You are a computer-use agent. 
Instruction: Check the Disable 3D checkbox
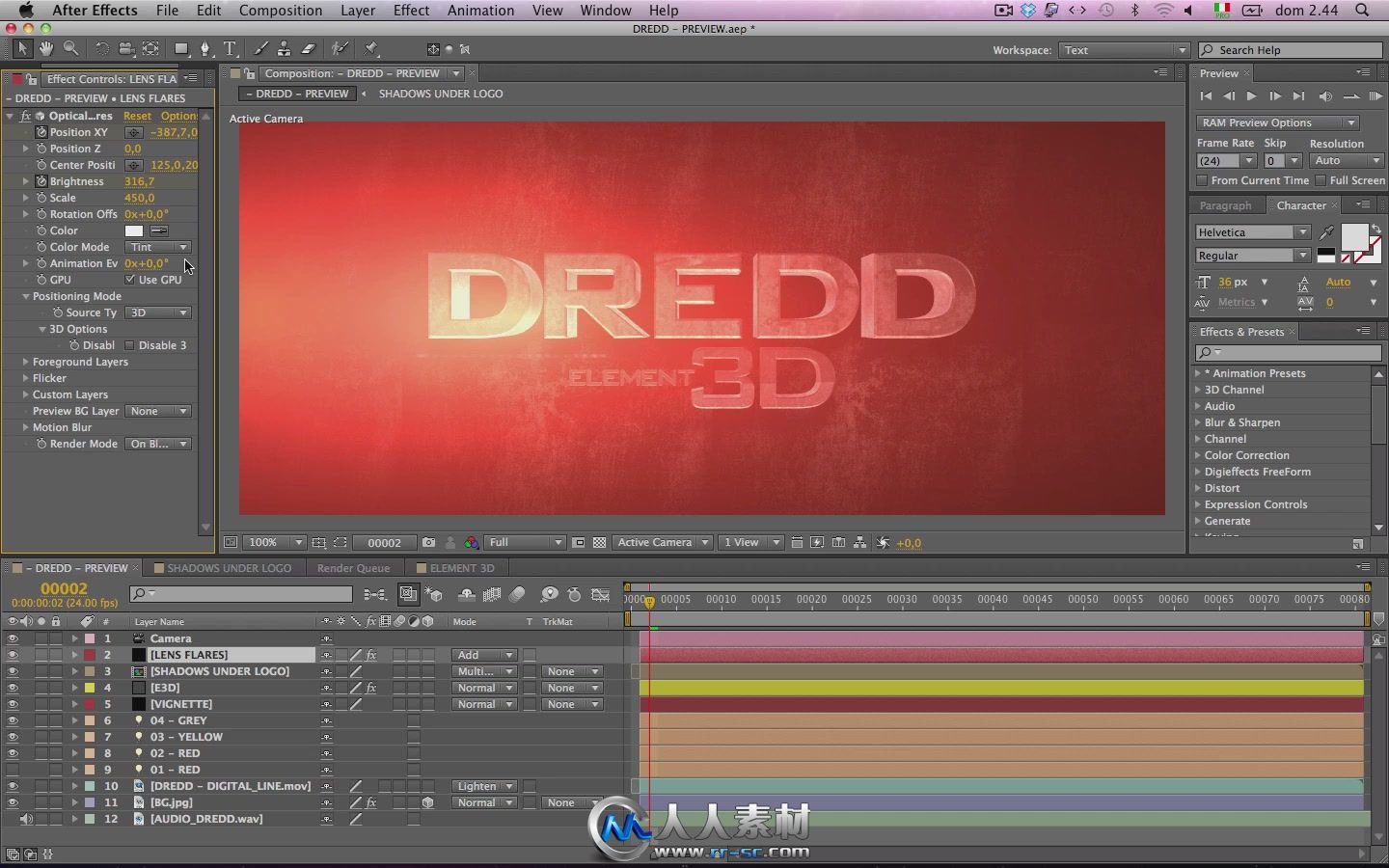click(130, 345)
